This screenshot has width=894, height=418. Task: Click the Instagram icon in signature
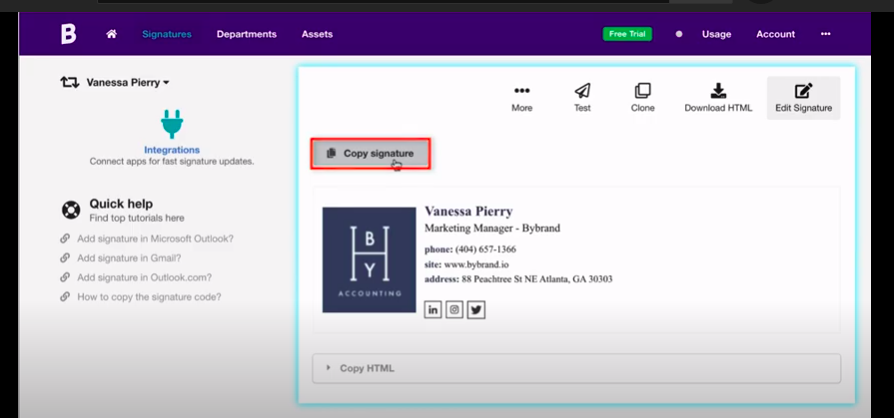(x=454, y=310)
